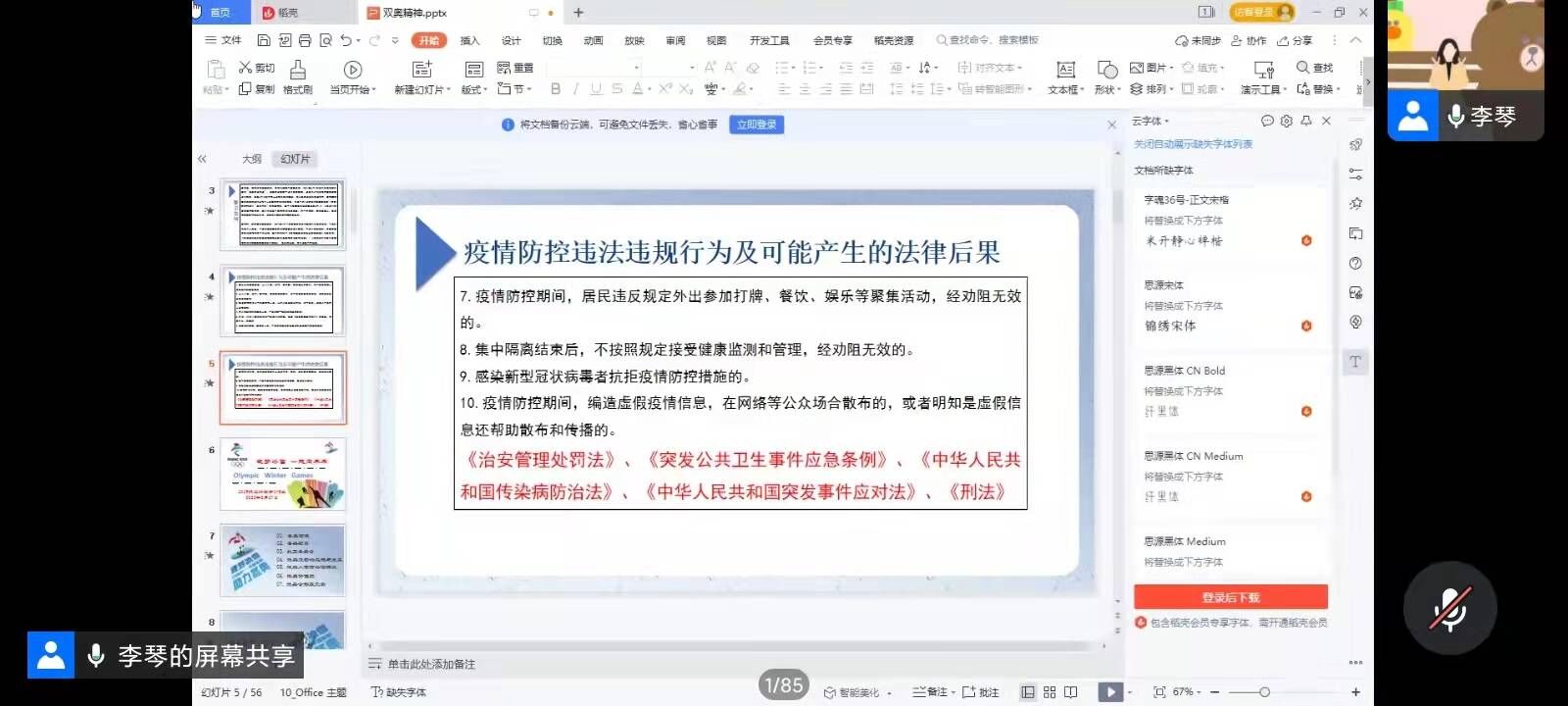Click the Log In Now (立即登录) button
1568x706 pixels.
(x=757, y=125)
